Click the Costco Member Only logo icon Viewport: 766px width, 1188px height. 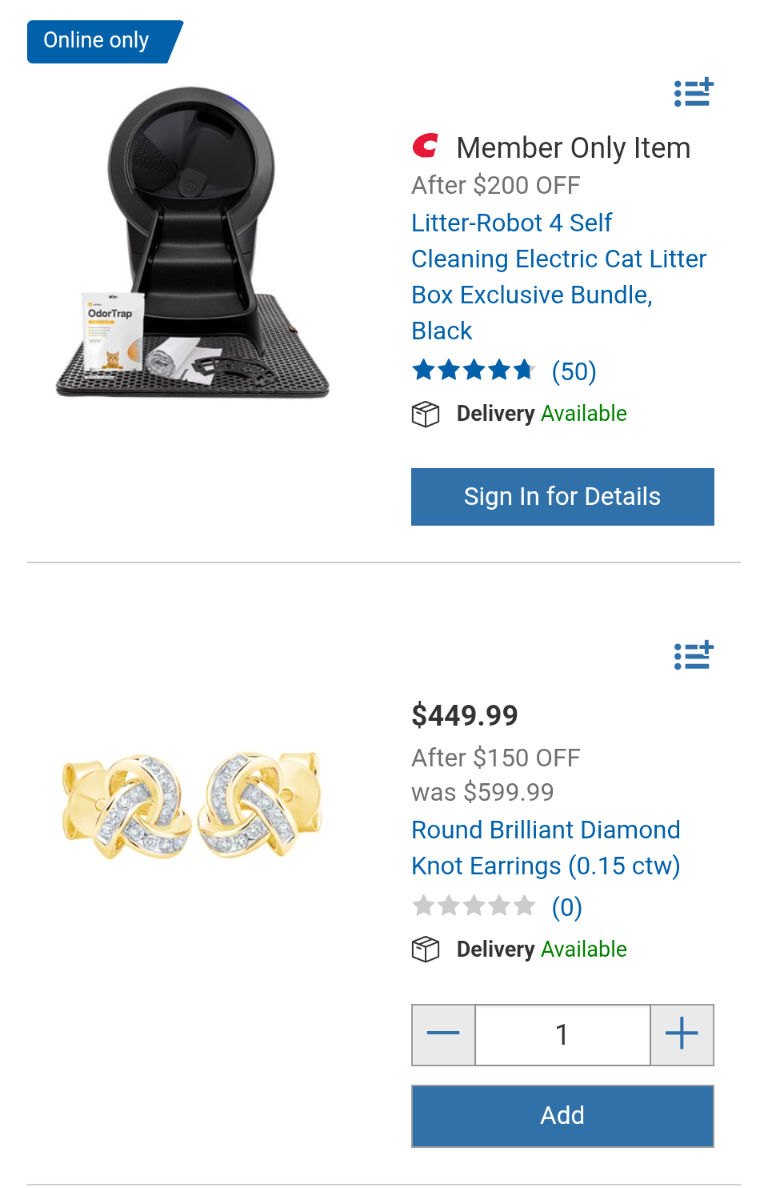[425, 147]
